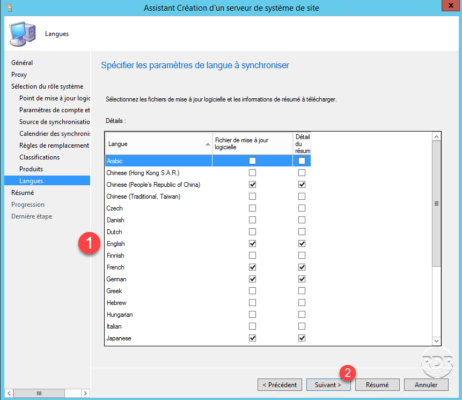Check software update file for Arabic

pos(252,161)
